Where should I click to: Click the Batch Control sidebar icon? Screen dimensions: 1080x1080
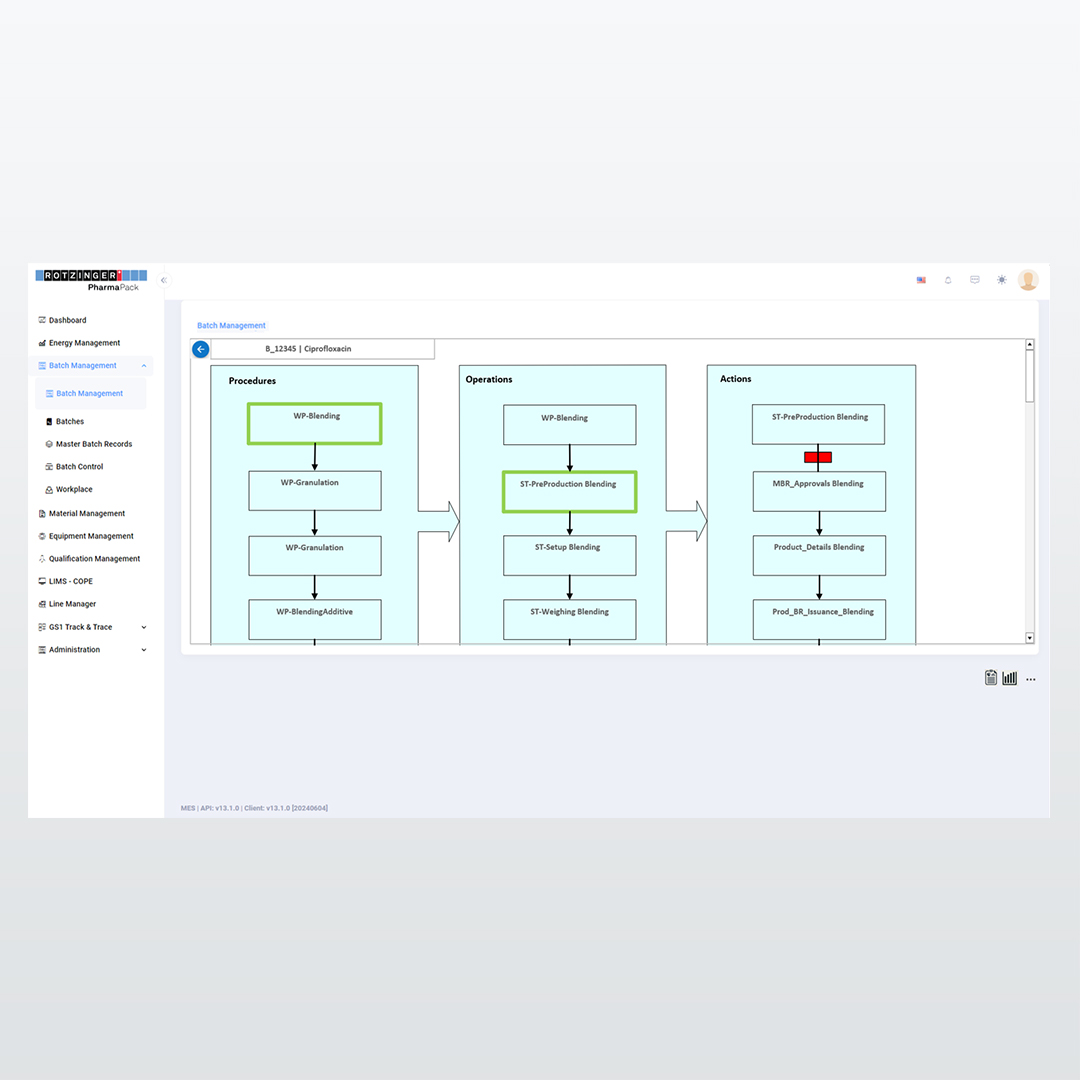click(49, 467)
